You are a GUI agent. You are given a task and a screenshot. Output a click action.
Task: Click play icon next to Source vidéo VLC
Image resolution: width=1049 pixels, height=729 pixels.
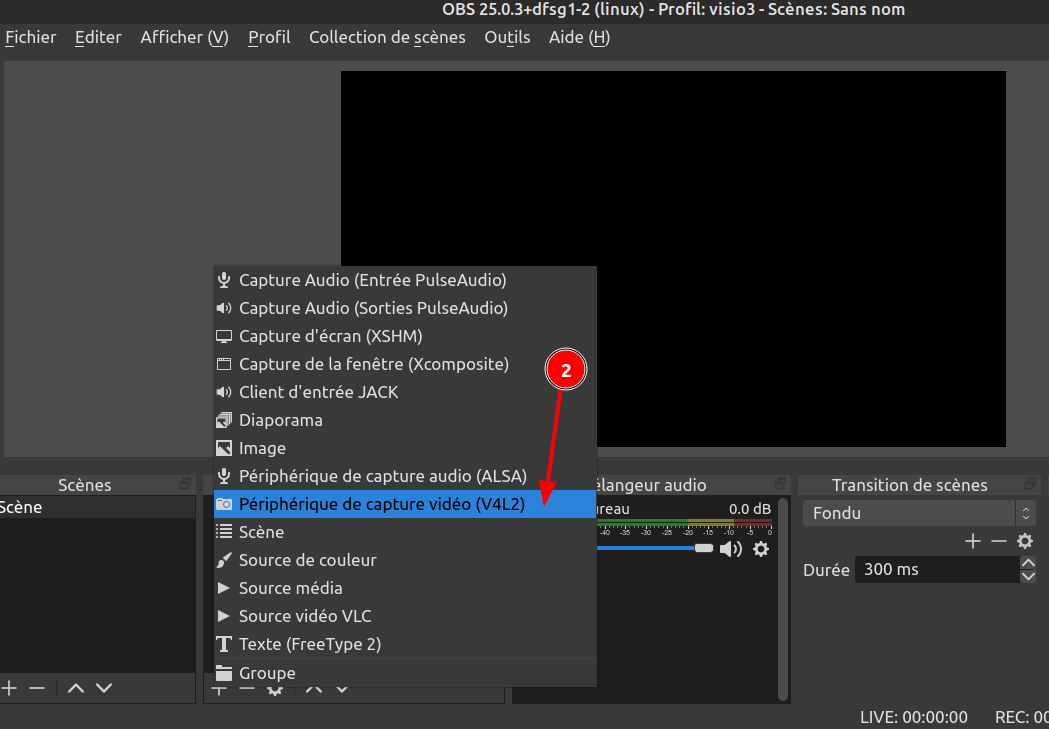point(224,617)
